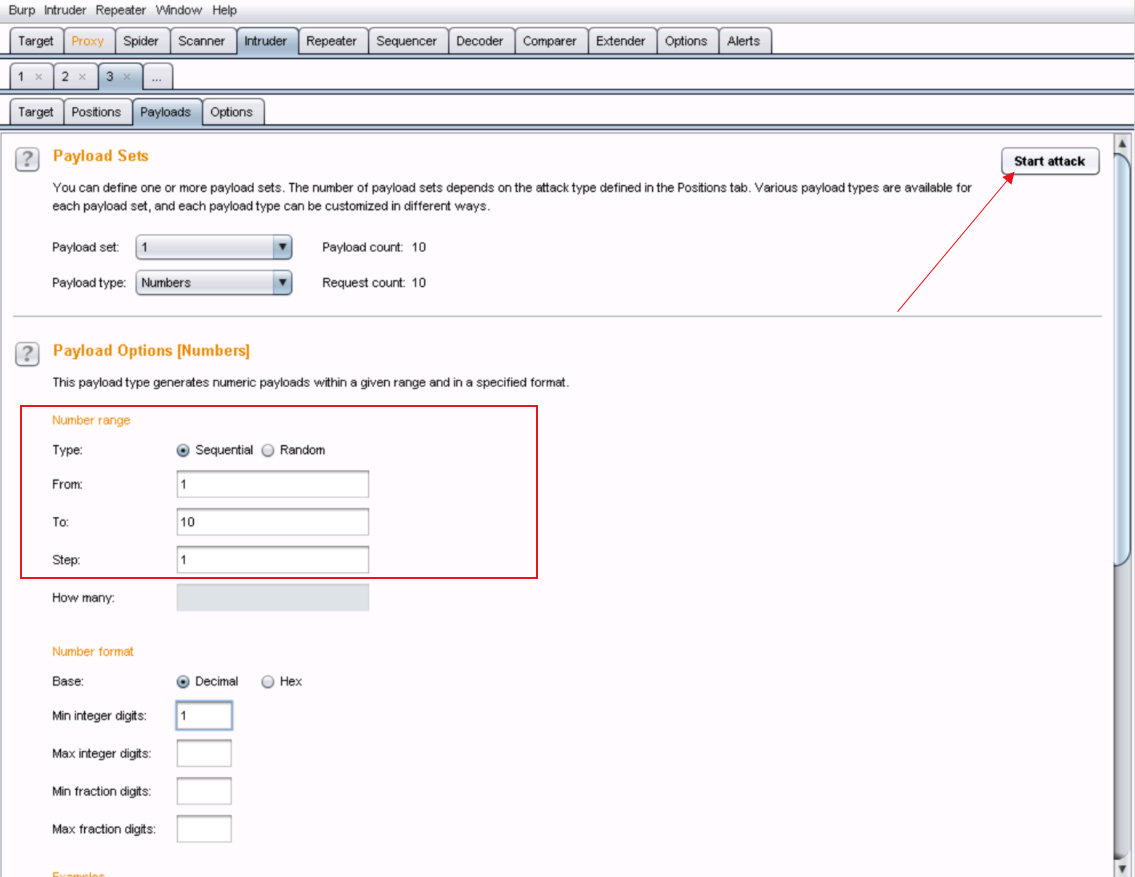
Task: Open Payload Sets help icon
Action: [x=28, y=159]
